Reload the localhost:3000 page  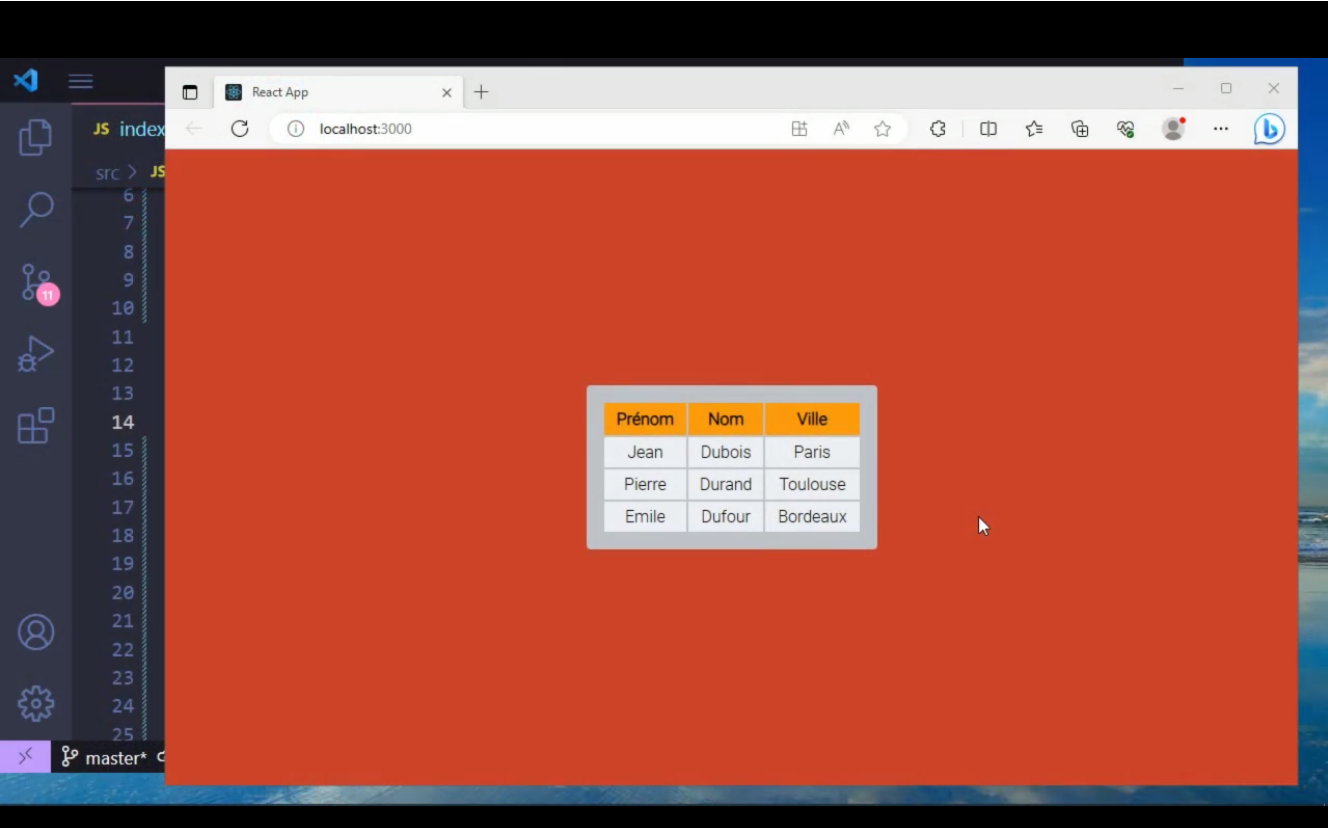point(239,128)
